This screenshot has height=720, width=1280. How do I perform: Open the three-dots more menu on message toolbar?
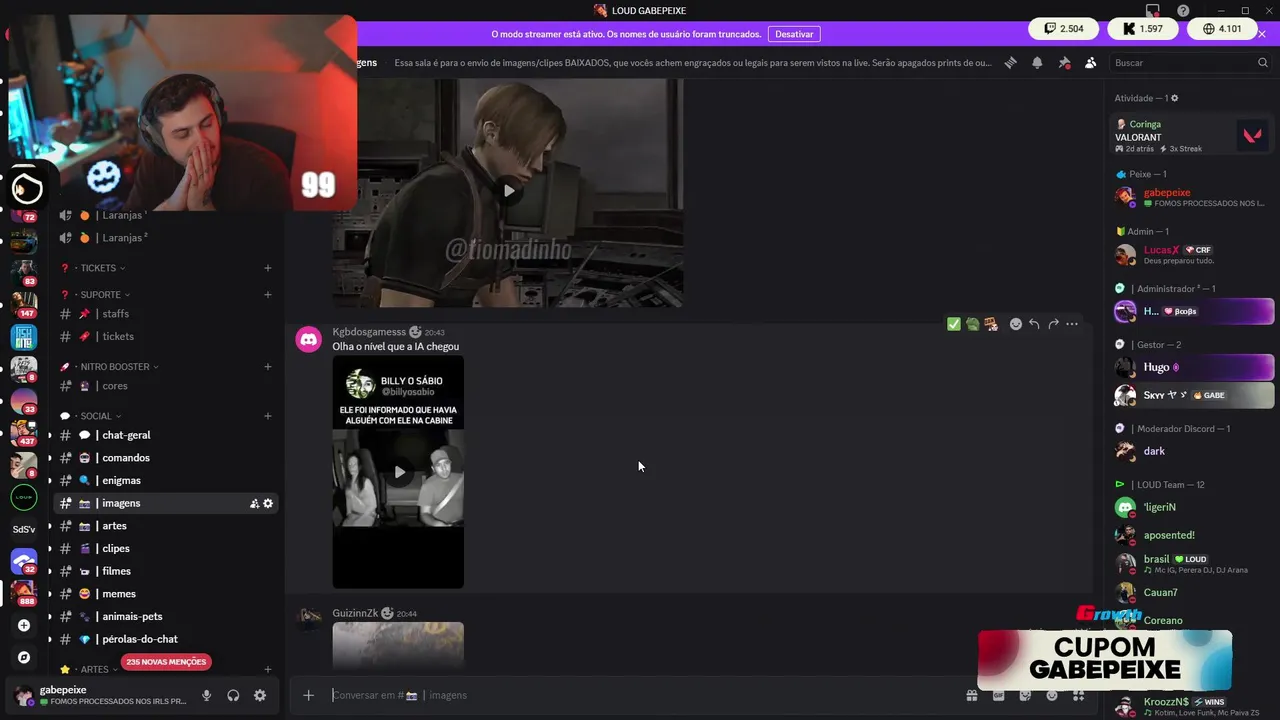1072,324
